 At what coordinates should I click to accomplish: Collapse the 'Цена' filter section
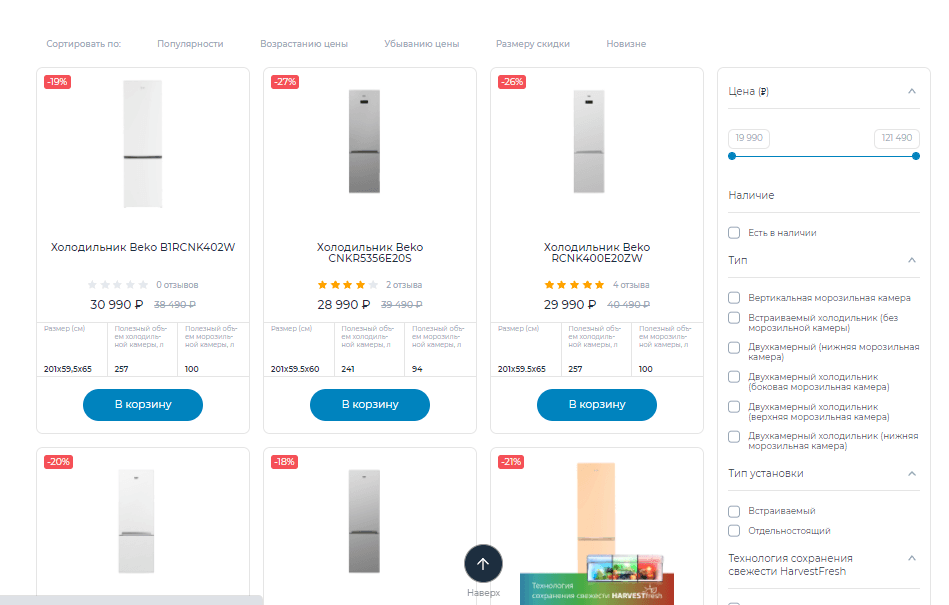coord(912,91)
